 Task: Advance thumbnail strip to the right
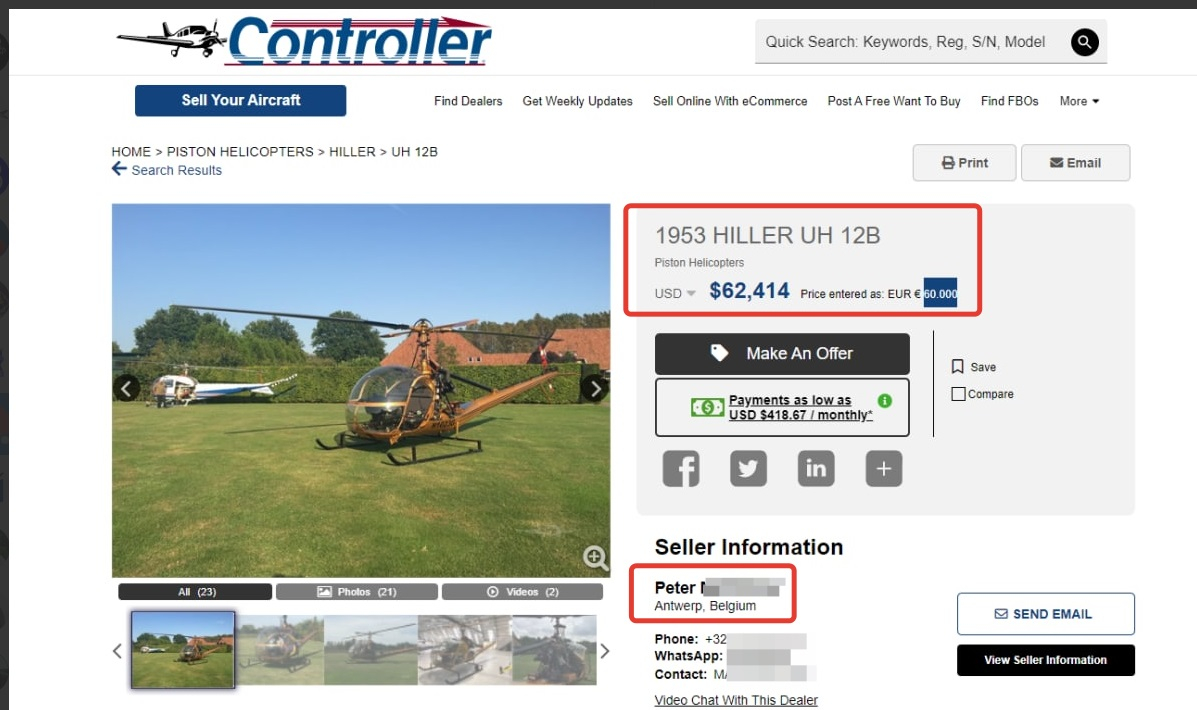605,651
